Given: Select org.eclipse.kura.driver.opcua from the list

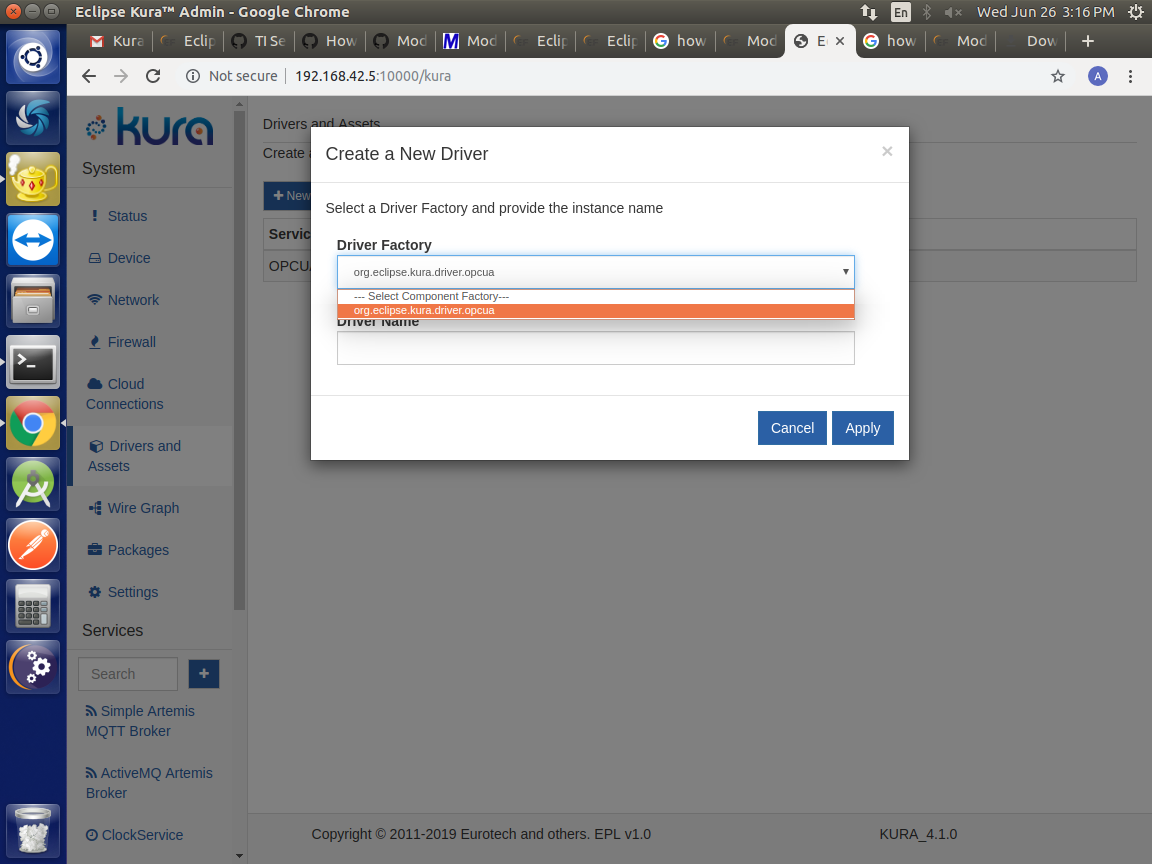Looking at the screenshot, I should click(596, 311).
